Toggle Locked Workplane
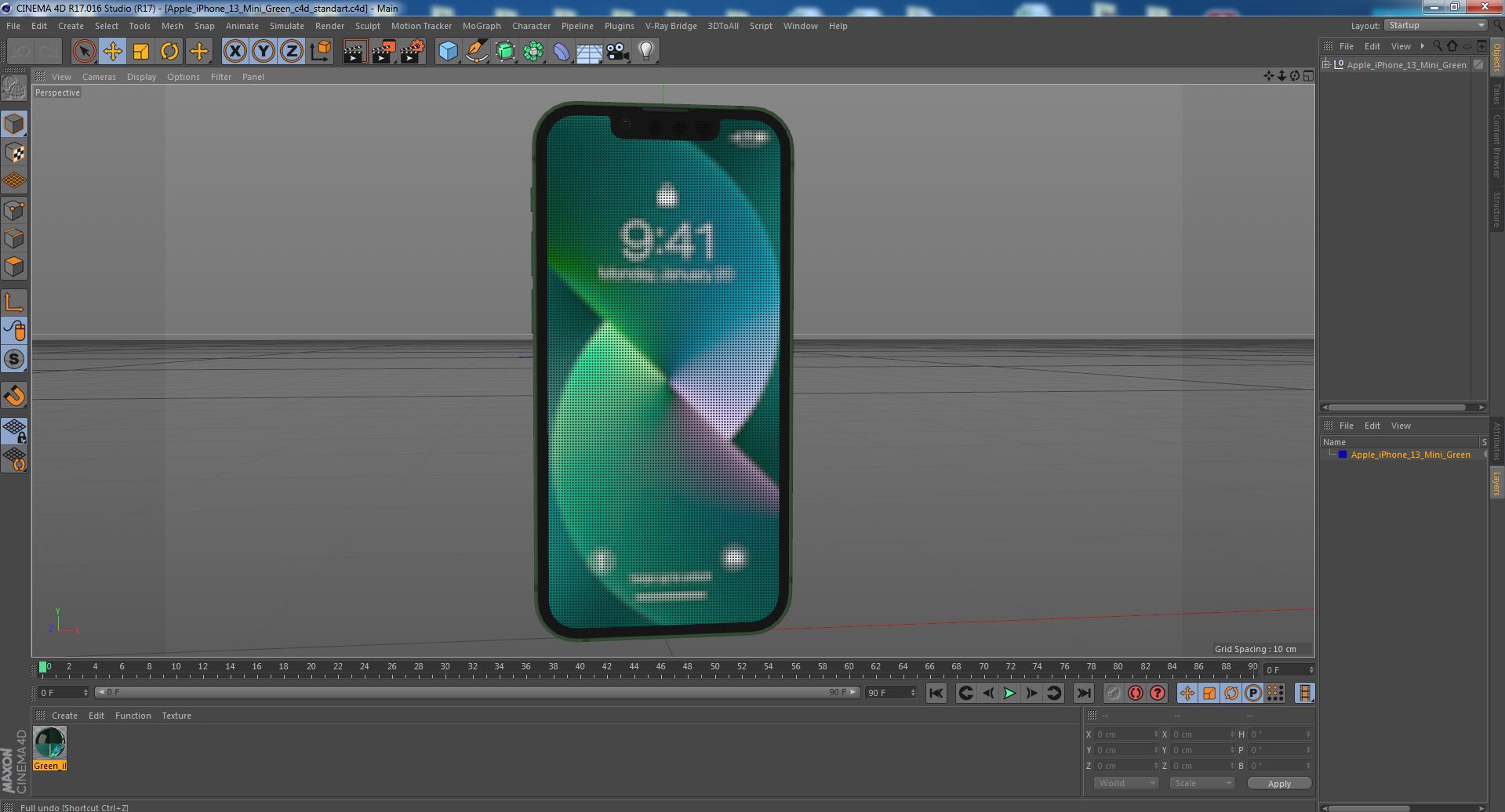The height and width of the screenshot is (812, 1505). (x=14, y=430)
